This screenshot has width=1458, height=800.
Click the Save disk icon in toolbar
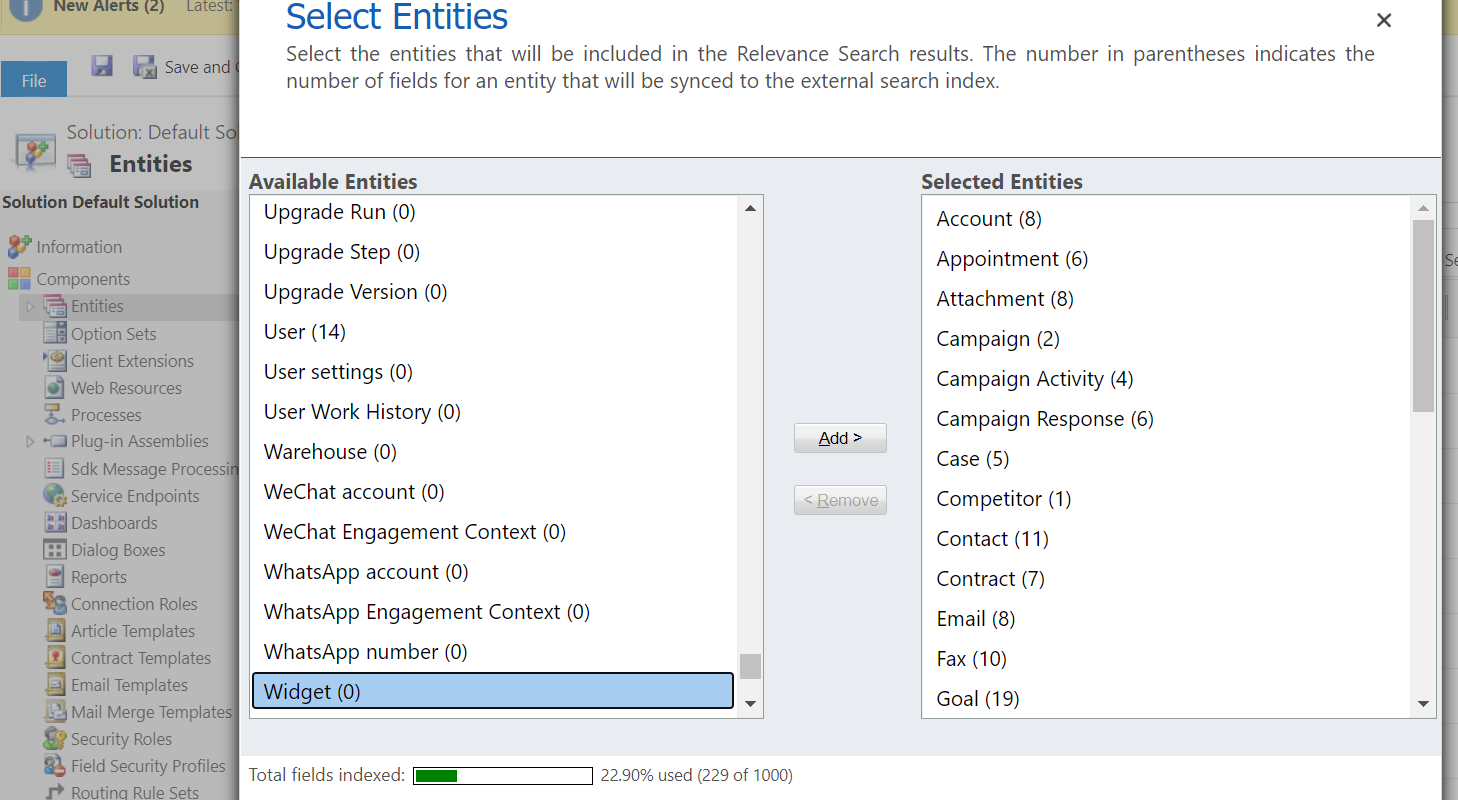tap(102, 66)
